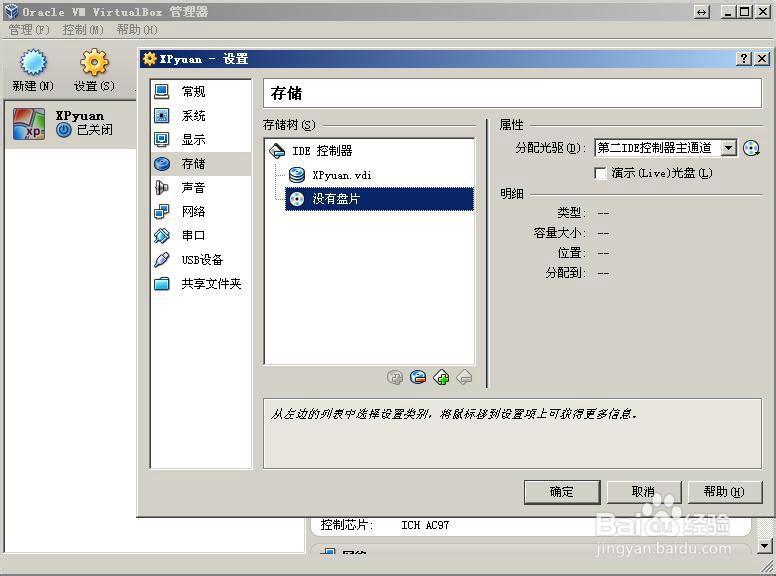Open the 声音 (Audio) settings category
Screen dimensions: 776x576
click(x=200, y=188)
